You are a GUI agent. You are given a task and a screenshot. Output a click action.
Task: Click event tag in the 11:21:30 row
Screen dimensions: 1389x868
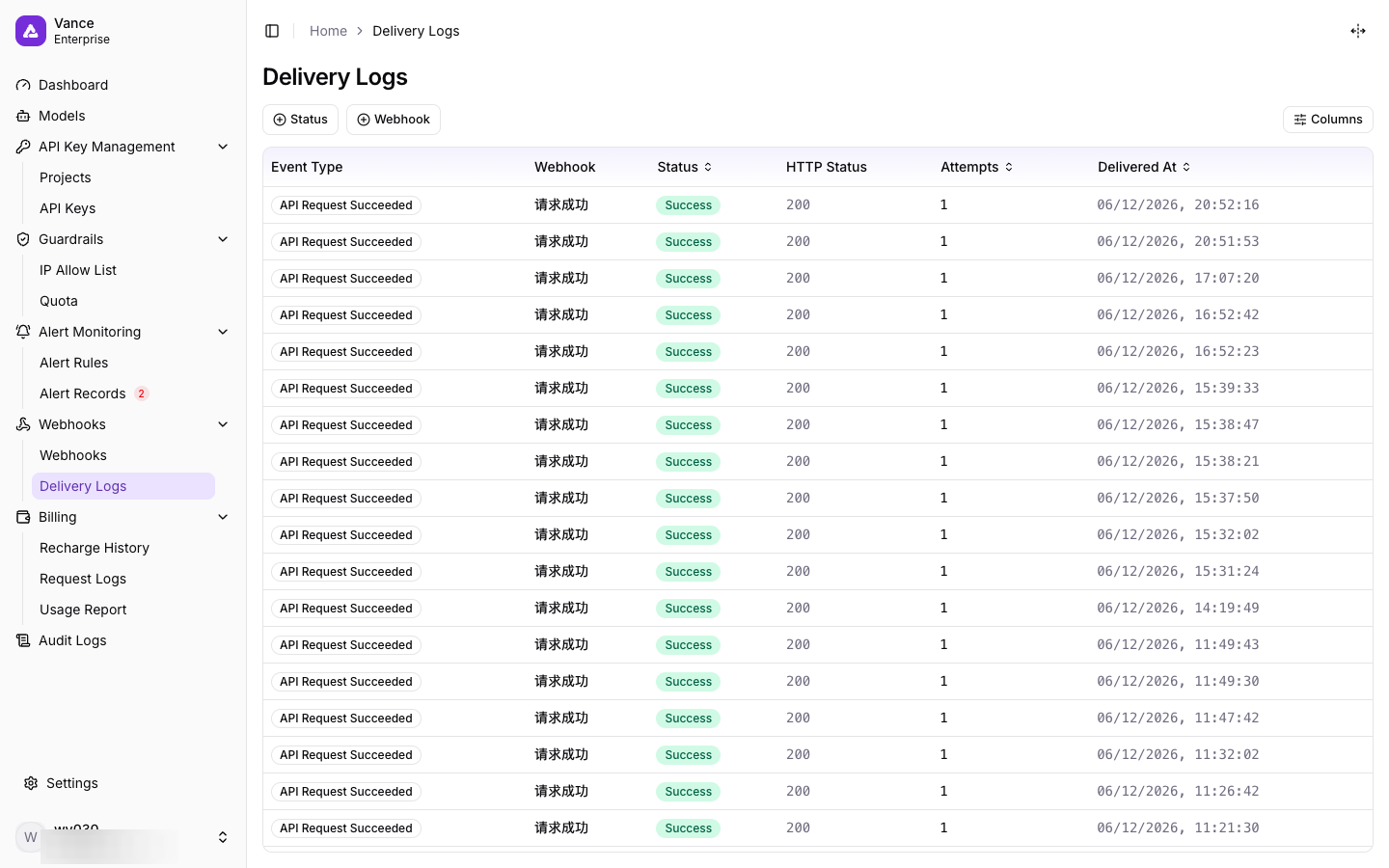click(346, 828)
